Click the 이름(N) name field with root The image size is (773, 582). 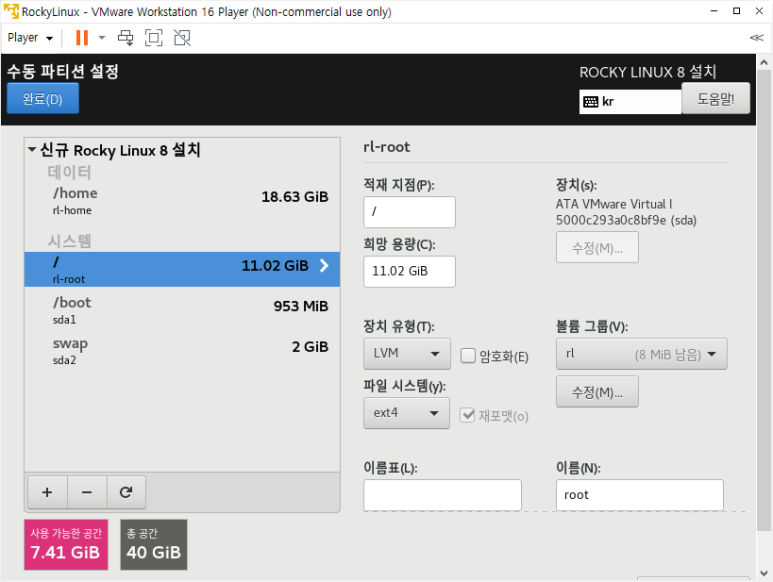[640, 495]
